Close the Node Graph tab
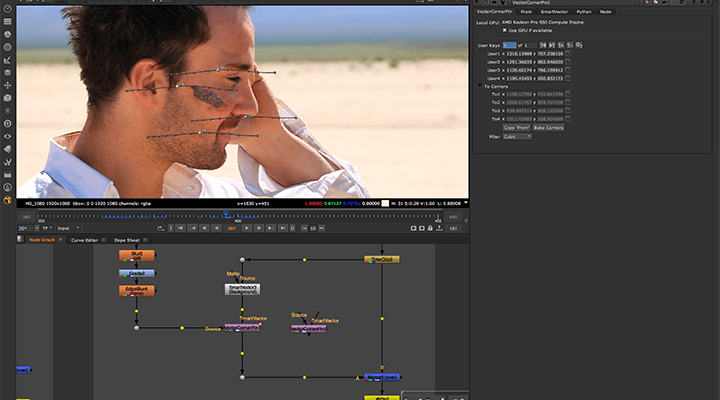720x400 pixels. (x=60, y=240)
